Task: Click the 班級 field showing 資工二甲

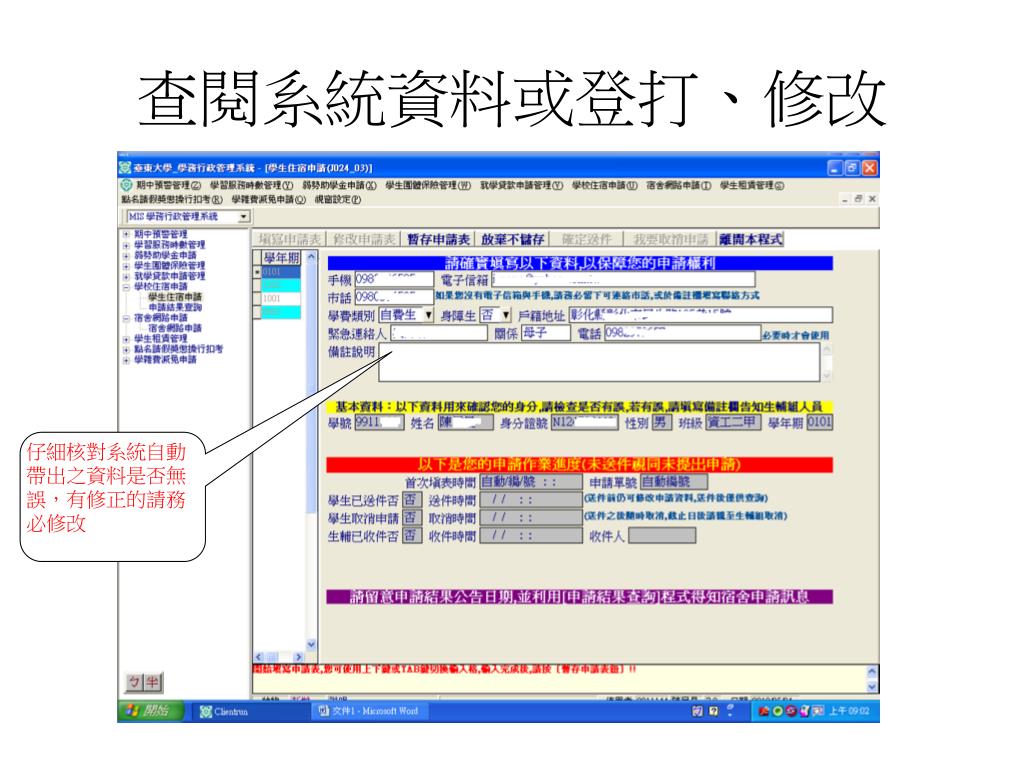Action: 733,423
